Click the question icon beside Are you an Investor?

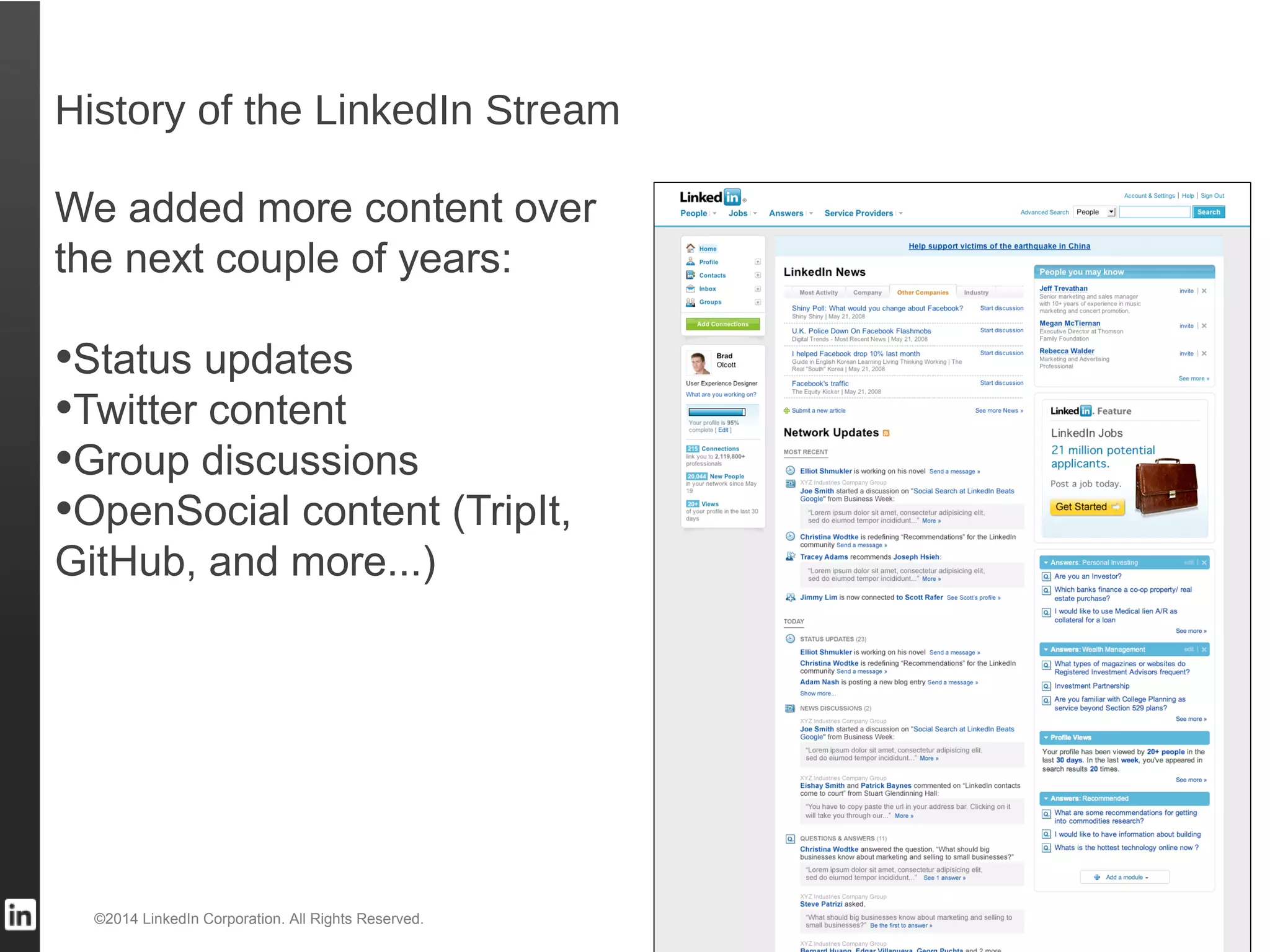(1046, 576)
